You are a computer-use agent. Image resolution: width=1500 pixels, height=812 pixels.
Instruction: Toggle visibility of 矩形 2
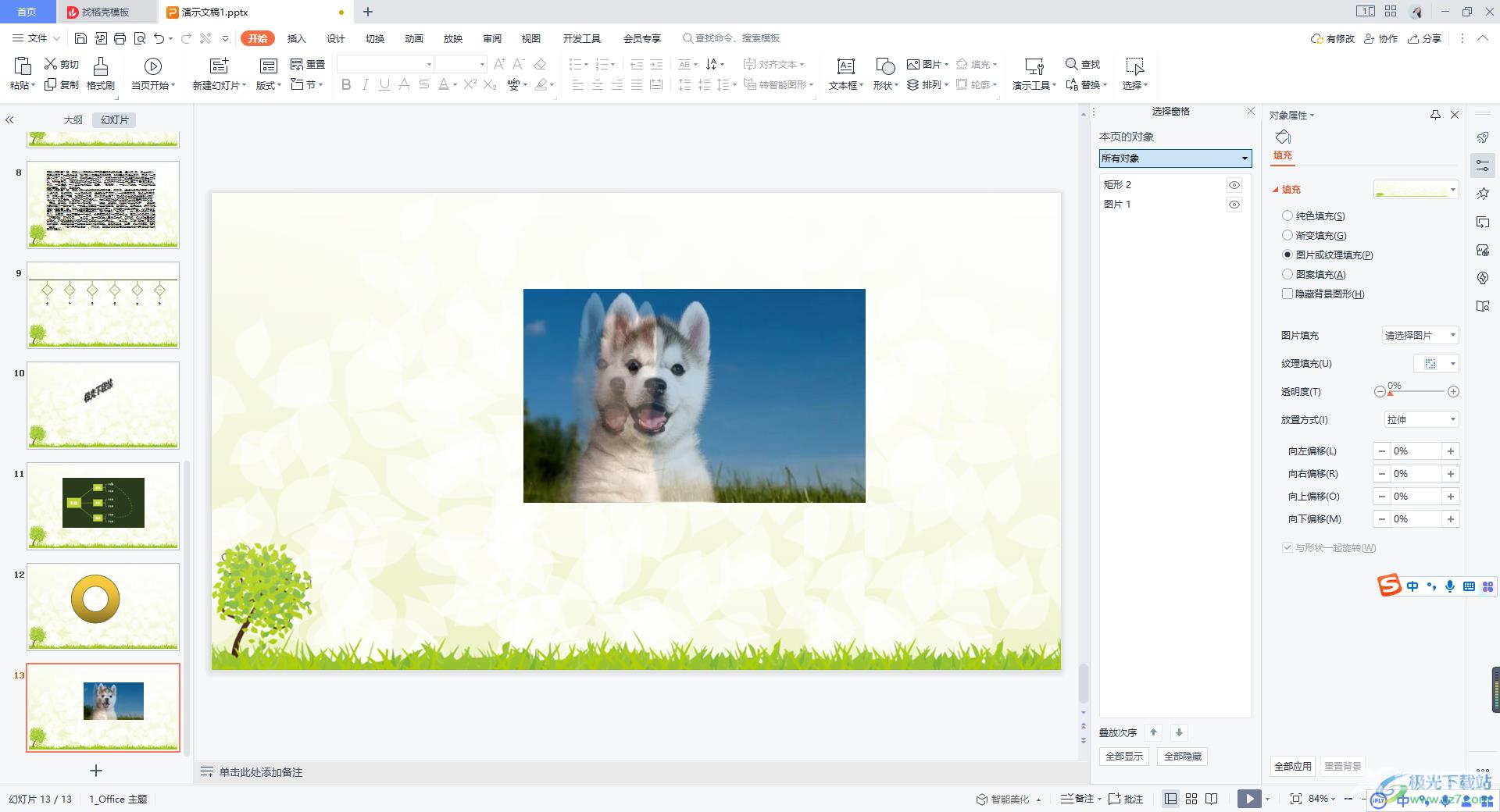click(x=1234, y=185)
